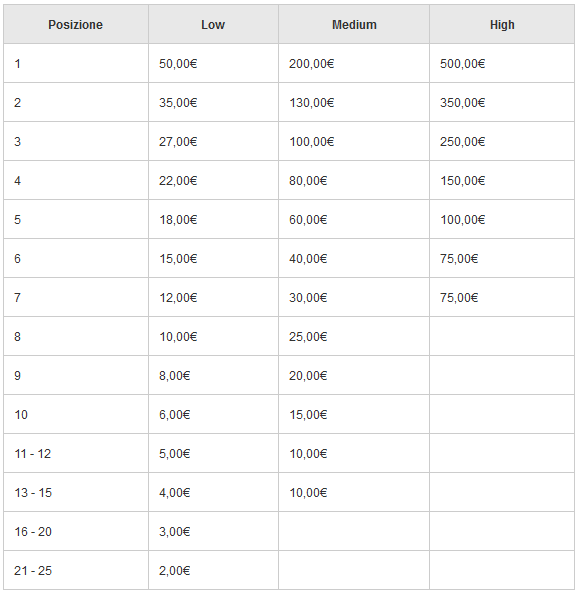The width and height of the screenshot is (577, 593).
Task: Select the 350,00€ cell in High column
Action: point(502,102)
